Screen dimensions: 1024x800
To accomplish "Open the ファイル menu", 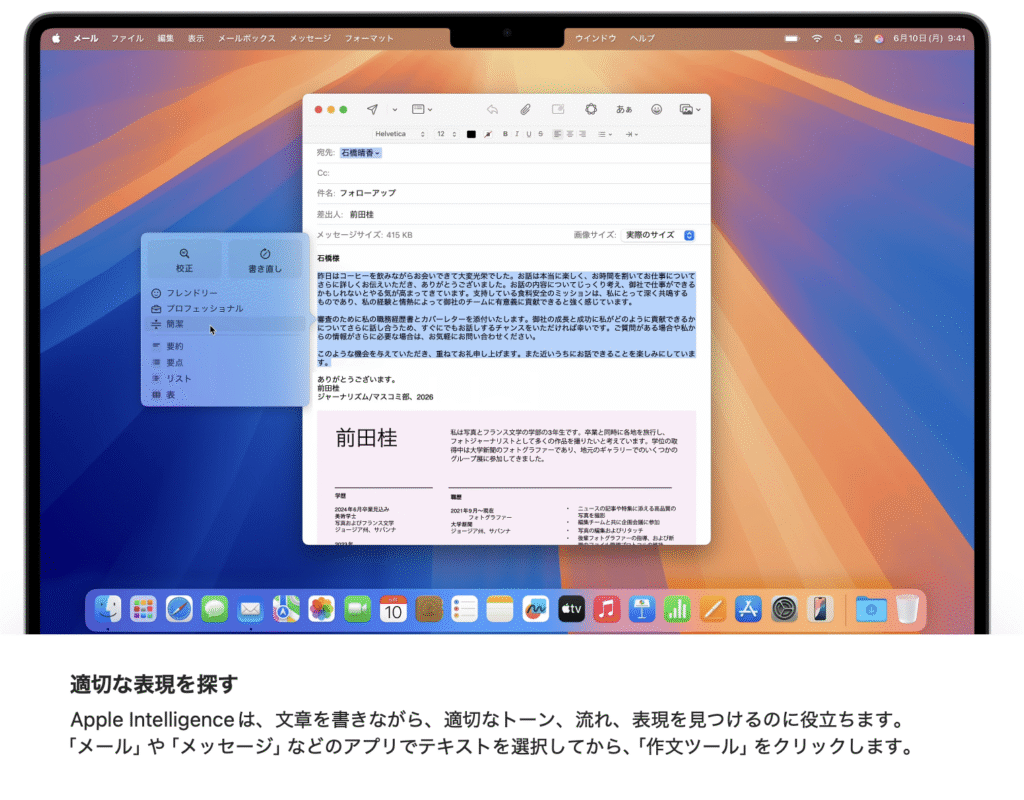I will [x=127, y=39].
